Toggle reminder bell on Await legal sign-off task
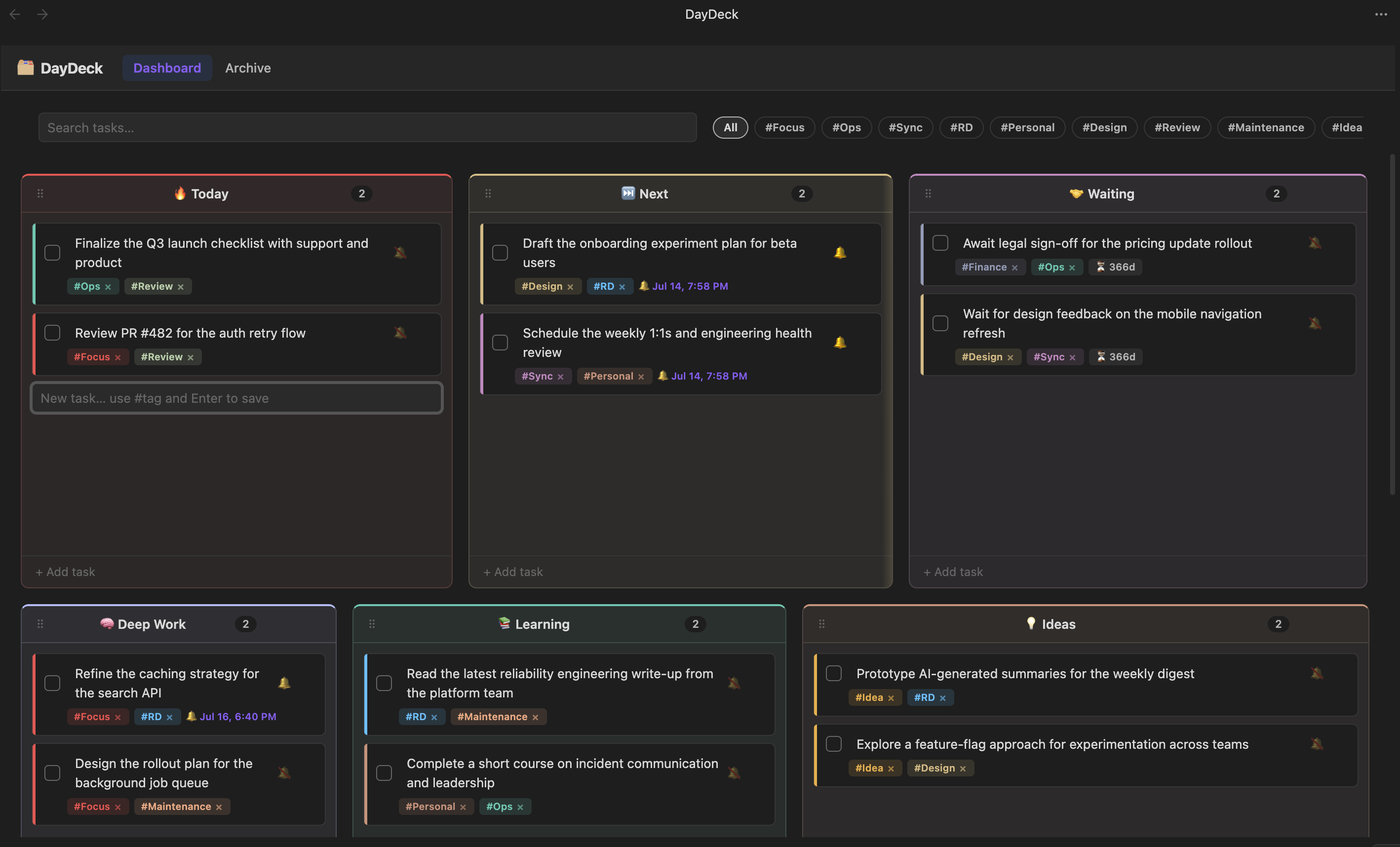This screenshot has width=1400, height=847. point(1315,243)
